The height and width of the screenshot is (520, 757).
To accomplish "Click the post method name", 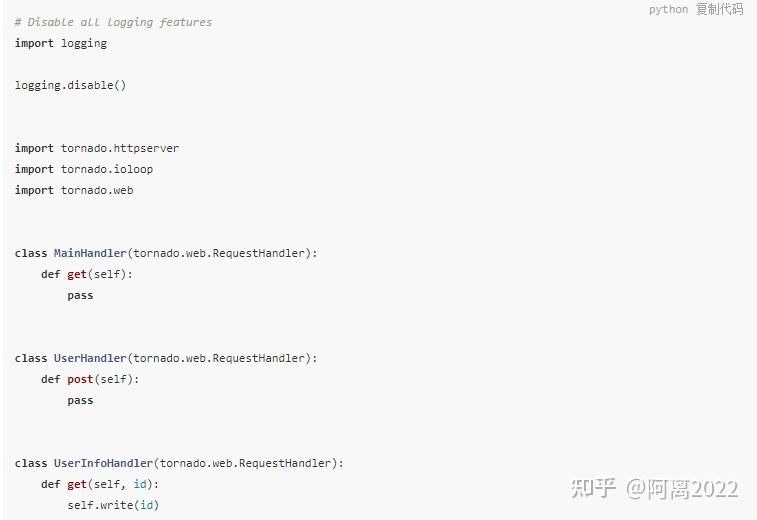I will [80, 379].
